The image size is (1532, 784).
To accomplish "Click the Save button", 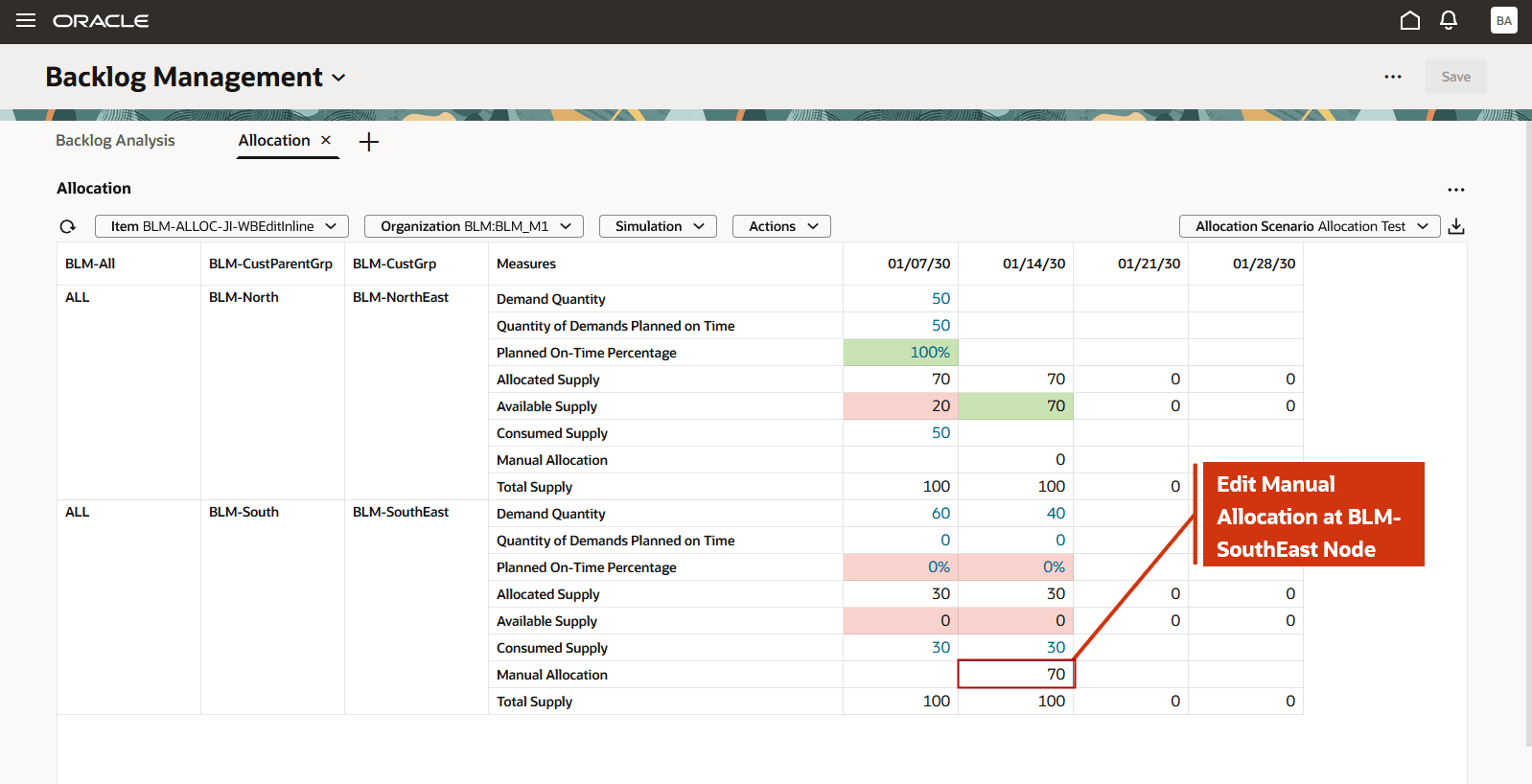I will point(1455,77).
